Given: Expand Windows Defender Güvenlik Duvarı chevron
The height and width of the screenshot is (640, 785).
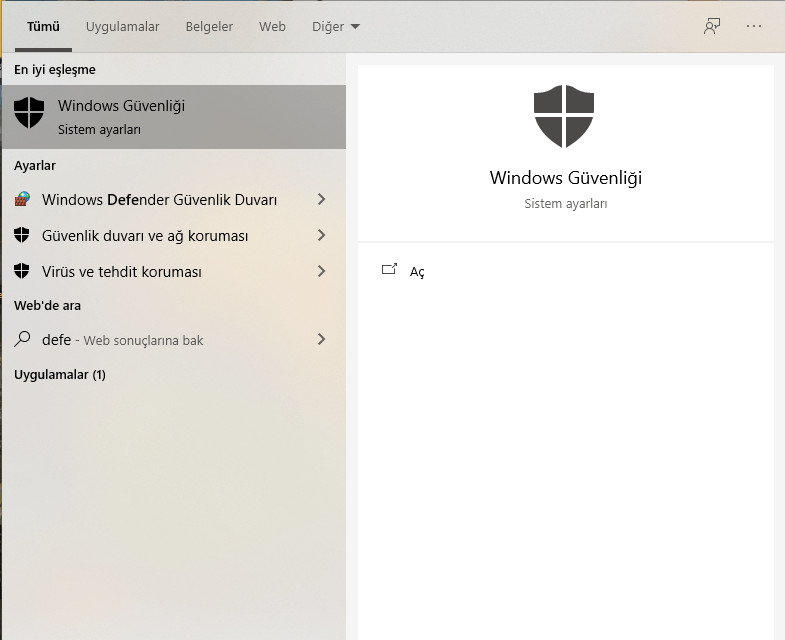Looking at the screenshot, I should coord(321,199).
